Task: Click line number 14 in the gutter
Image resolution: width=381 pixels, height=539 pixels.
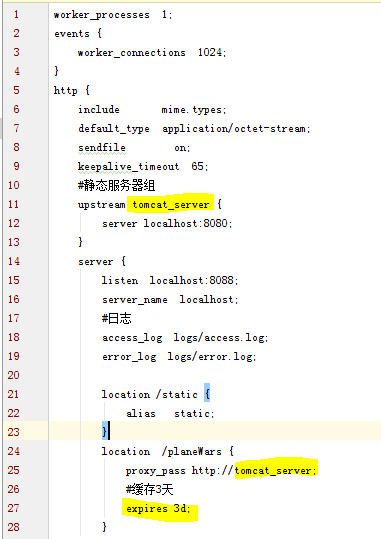Action: 13,261
